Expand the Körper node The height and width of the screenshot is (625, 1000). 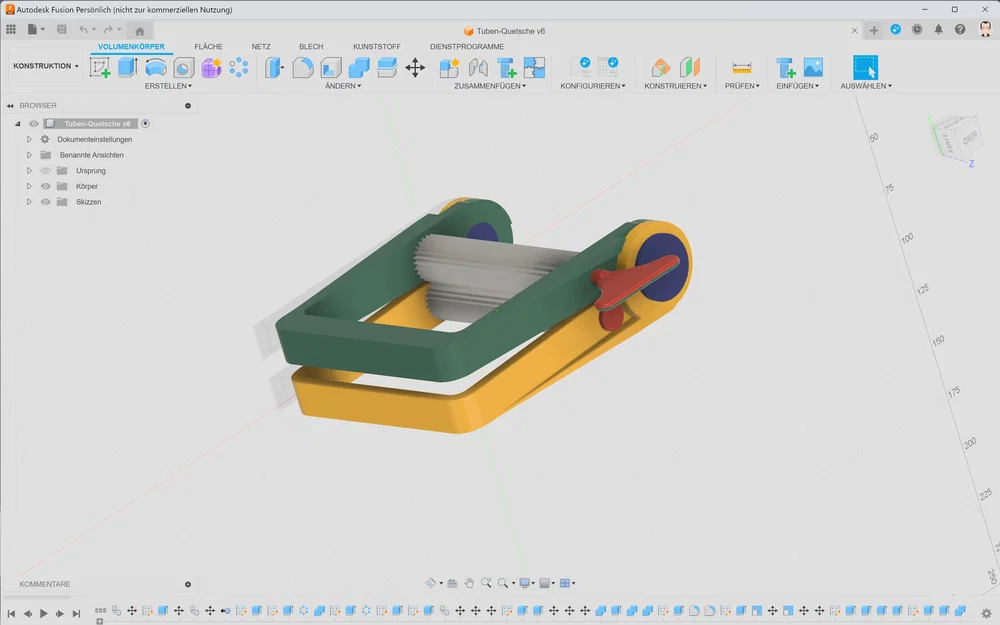[29, 186]
